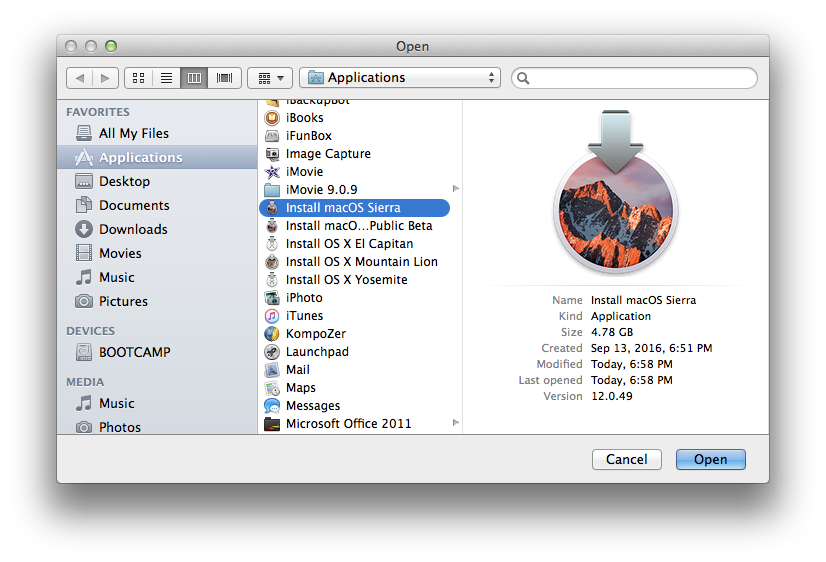This screenshot has width=826, height=562.
Task: Select the macOS Public Beta installer name
Action: pos(359,225)
